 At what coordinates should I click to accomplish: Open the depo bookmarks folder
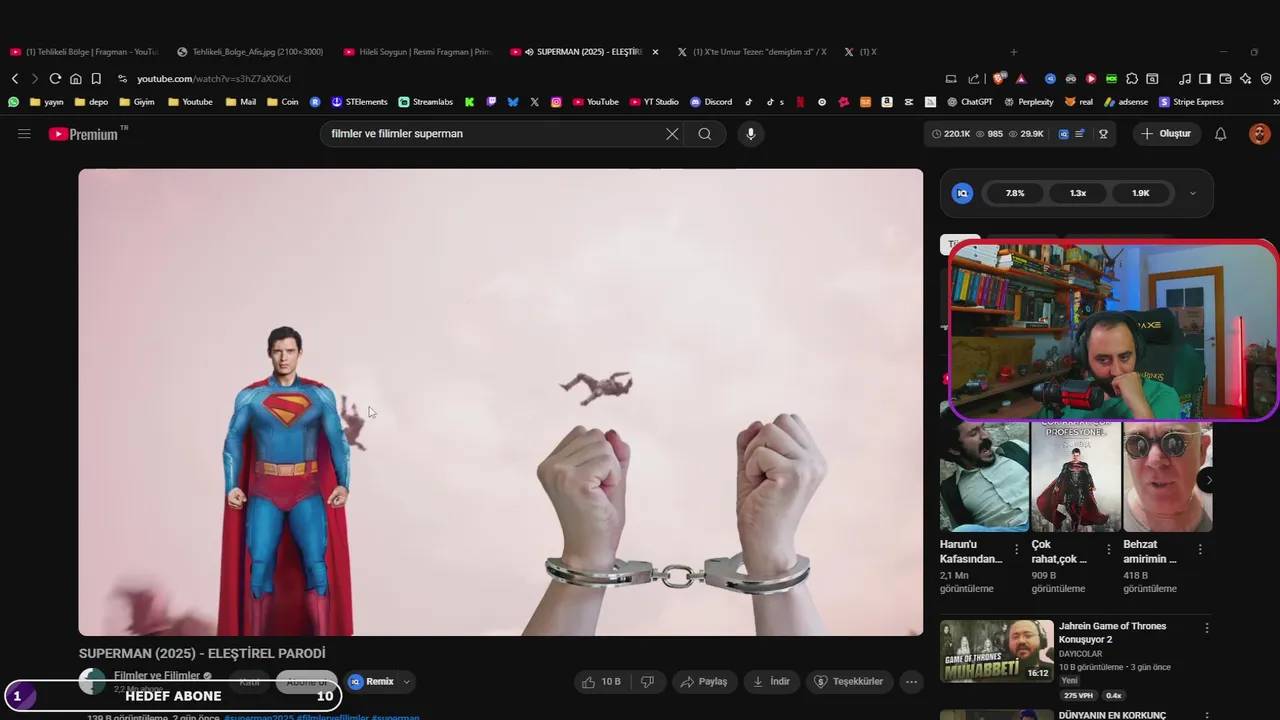point(91,102)
